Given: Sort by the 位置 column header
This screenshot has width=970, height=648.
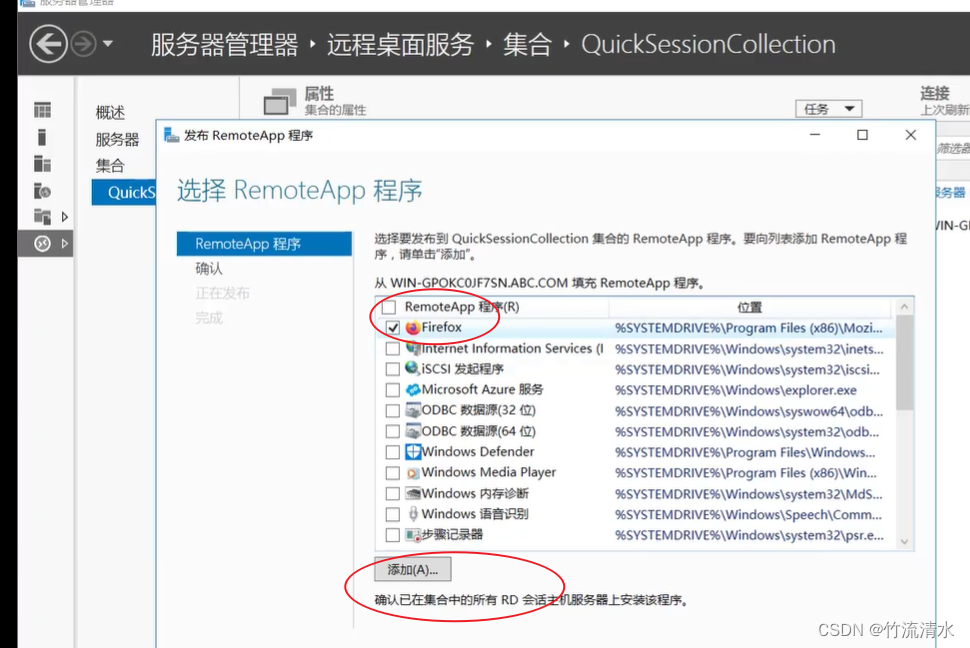Looking at the screenshot, I should pos(750,308).
